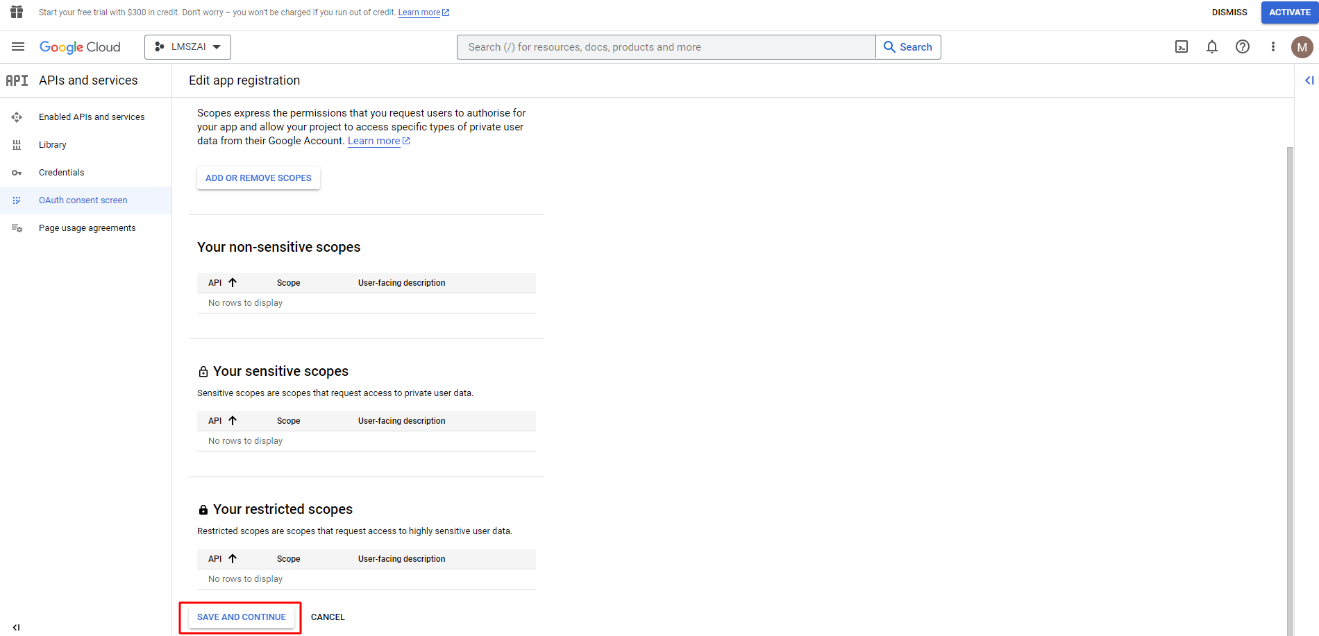Click the OAuth consent screen icon
The height and width of the screenshot is (636, 1319).
pyautogui.click(x=17, y=200)
